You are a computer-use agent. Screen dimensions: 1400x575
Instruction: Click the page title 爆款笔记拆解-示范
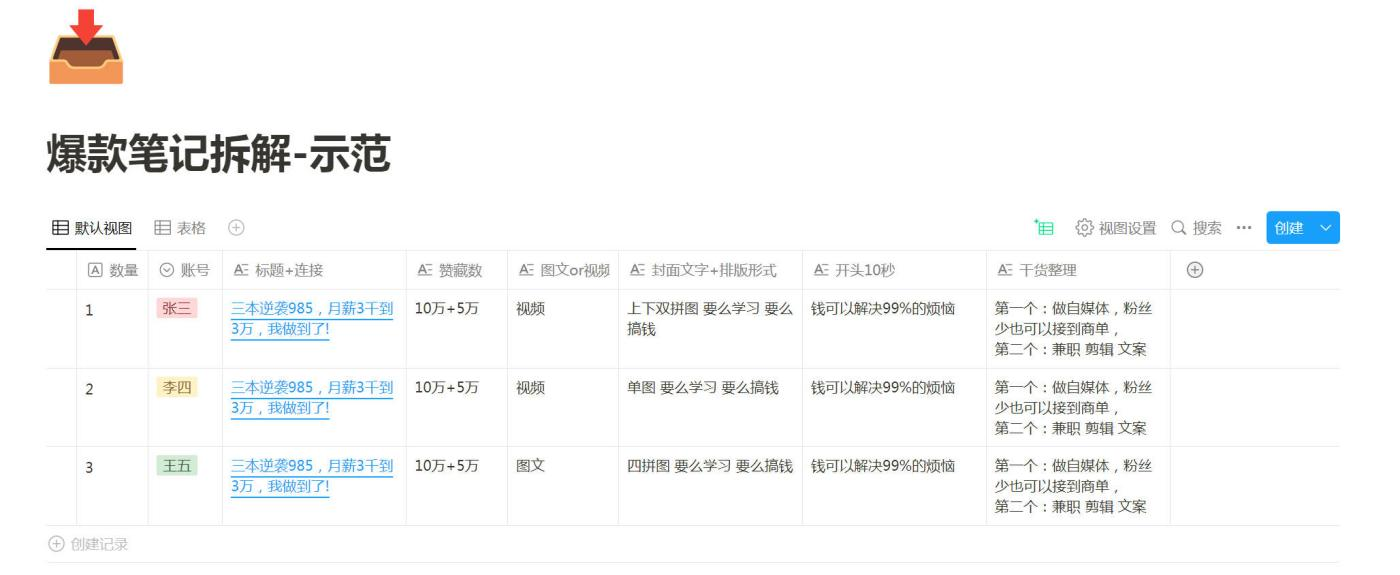(218, 153)
